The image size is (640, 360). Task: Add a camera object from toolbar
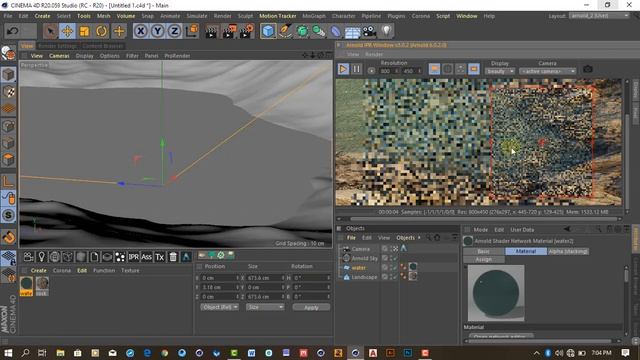click(369, 31)
